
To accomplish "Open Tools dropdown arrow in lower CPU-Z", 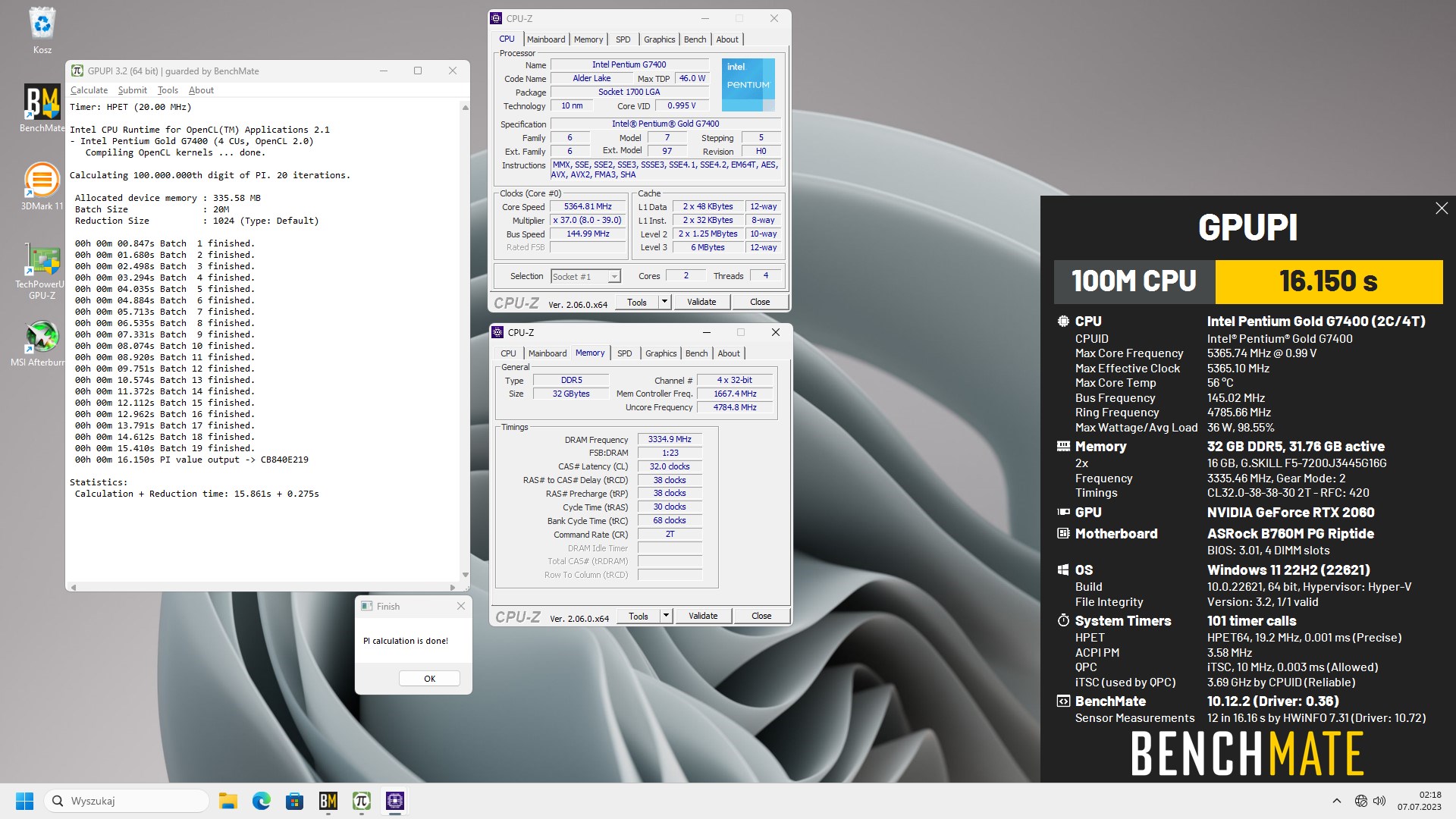I will (x=666, y=616).
